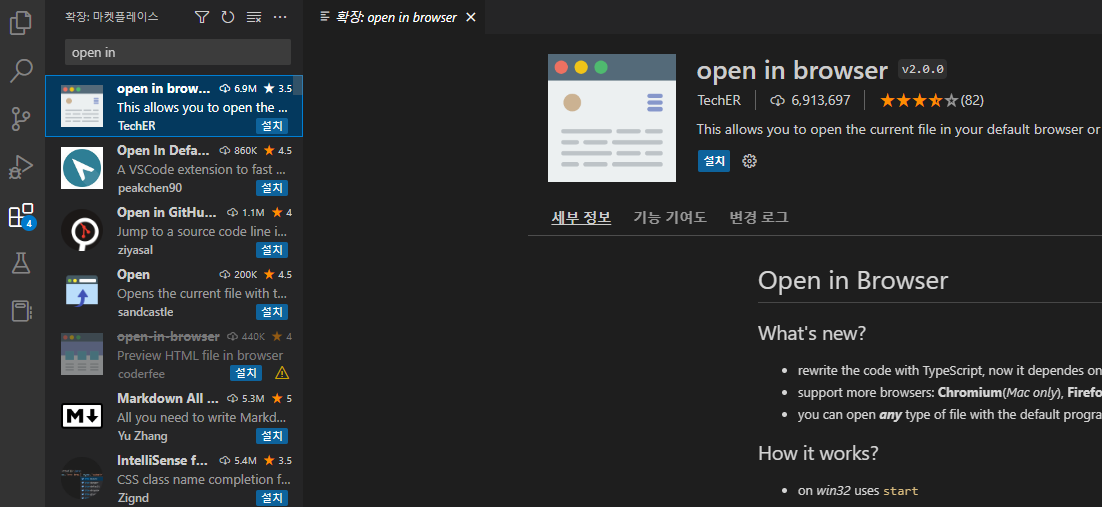Click the 'How it works?' heading
The height and width of the screenshot is (507, 1102).
point(818,452)
